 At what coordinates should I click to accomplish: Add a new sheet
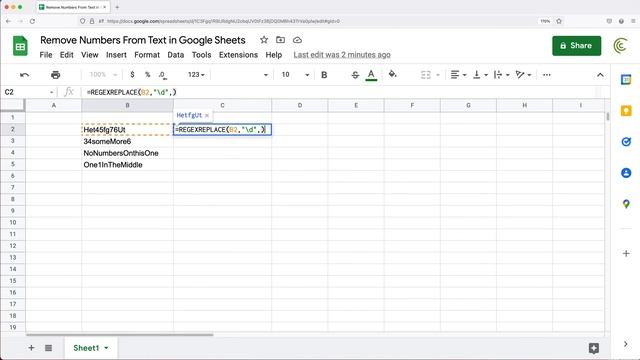pyautogui.click(x=31, y=348)
